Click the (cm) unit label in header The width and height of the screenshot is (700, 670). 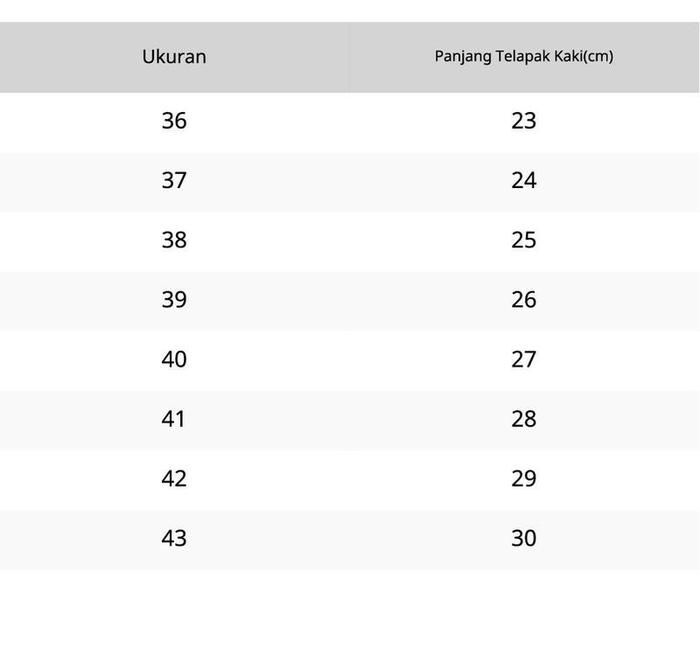click(598, 57)
